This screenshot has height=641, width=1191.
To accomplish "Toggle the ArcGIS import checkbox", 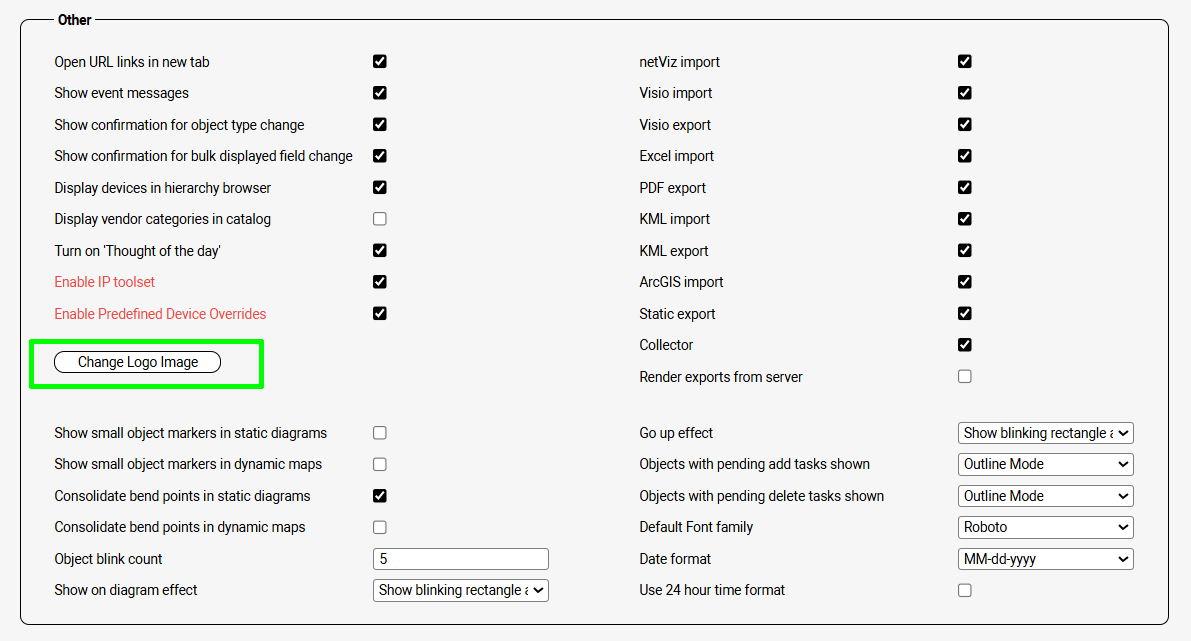I will pyautogui.click(x=965, y=282).
